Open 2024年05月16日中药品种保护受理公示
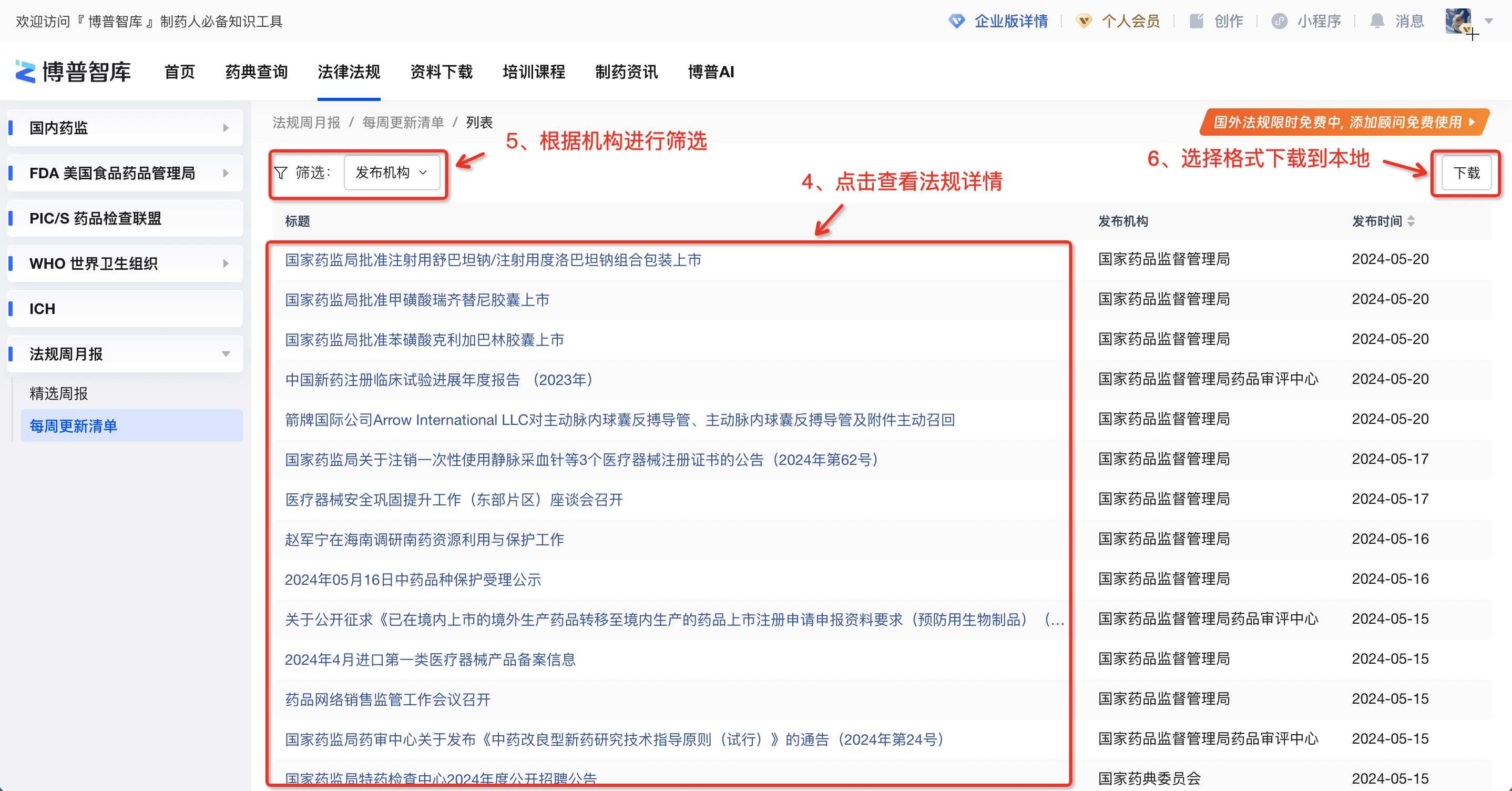The image size is (1512, 791). coord(413,579)
